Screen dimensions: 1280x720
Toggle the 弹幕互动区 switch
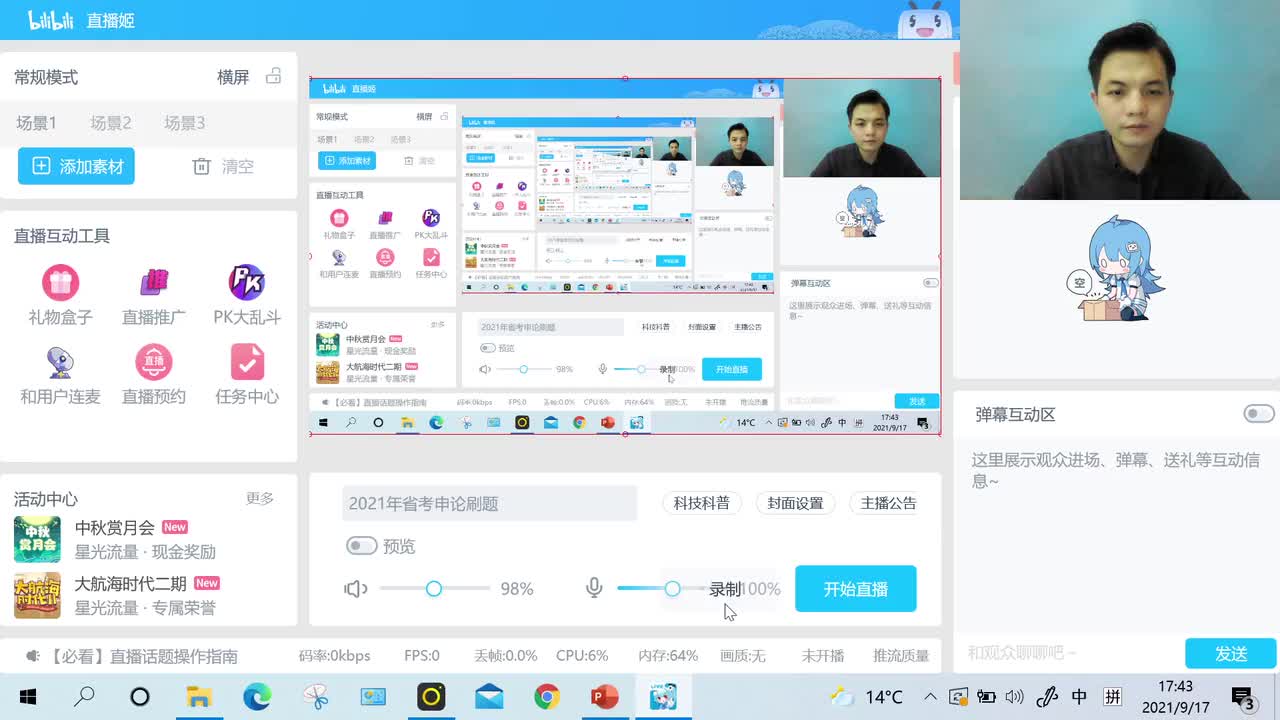coord(1259,414)
